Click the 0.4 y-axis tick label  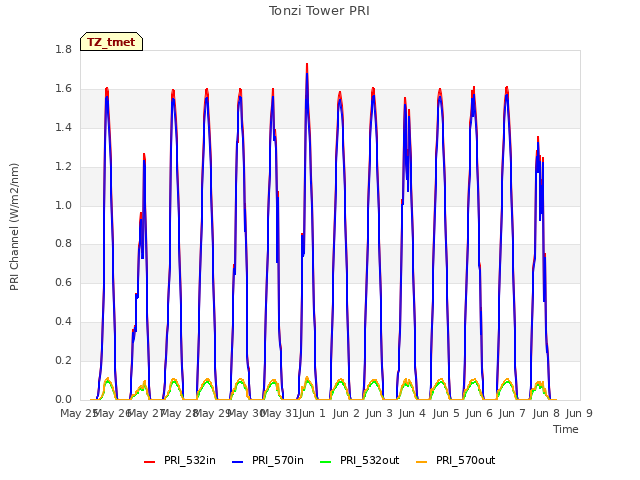63,322
